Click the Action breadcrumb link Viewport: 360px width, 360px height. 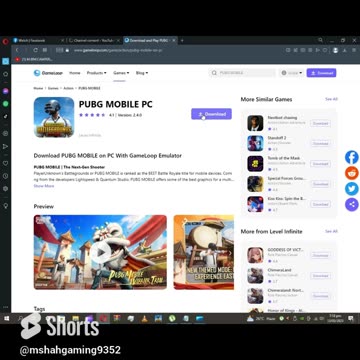click(68, 88)
